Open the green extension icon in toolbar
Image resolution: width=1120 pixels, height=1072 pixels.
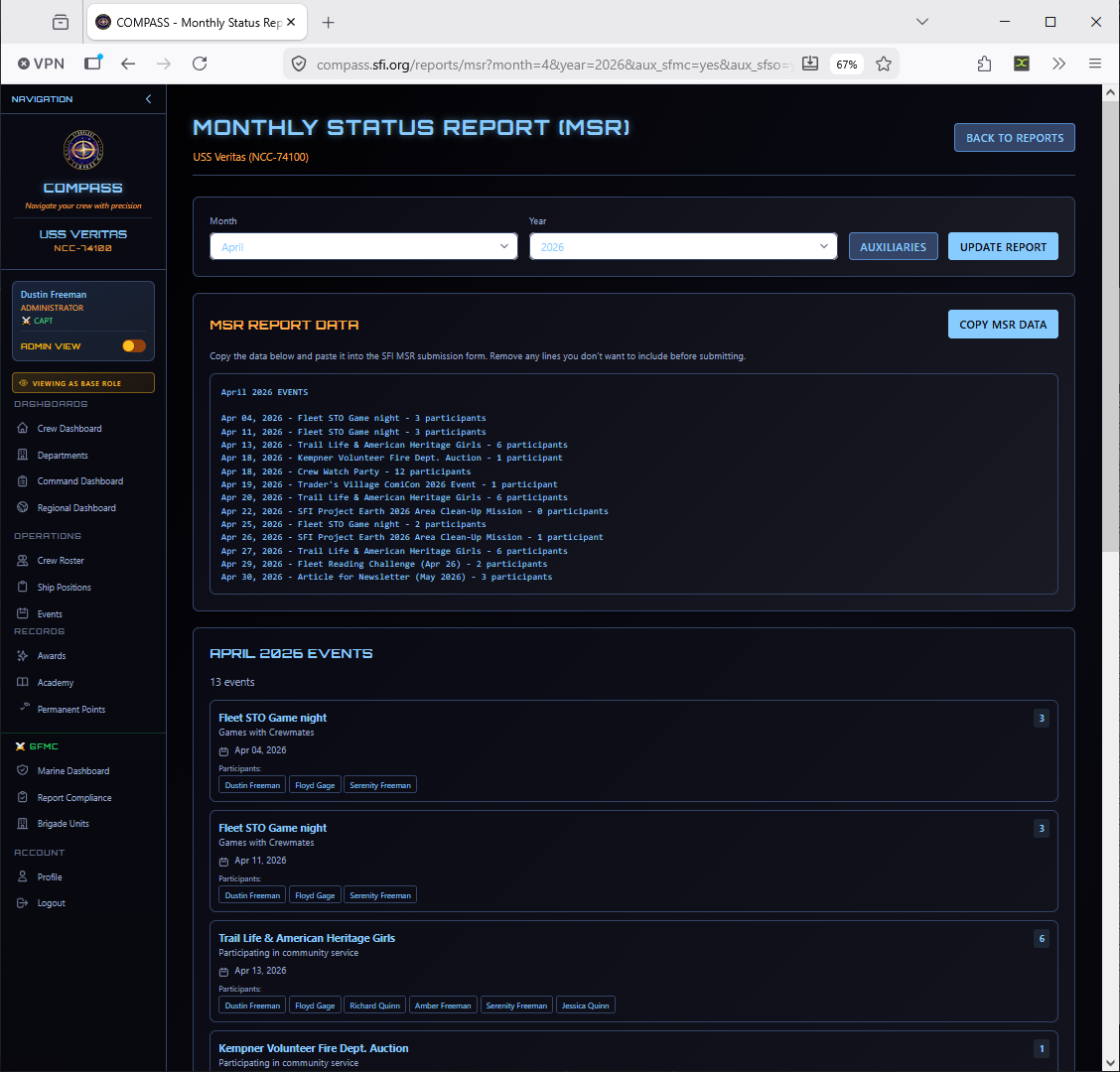point(1022,64)
